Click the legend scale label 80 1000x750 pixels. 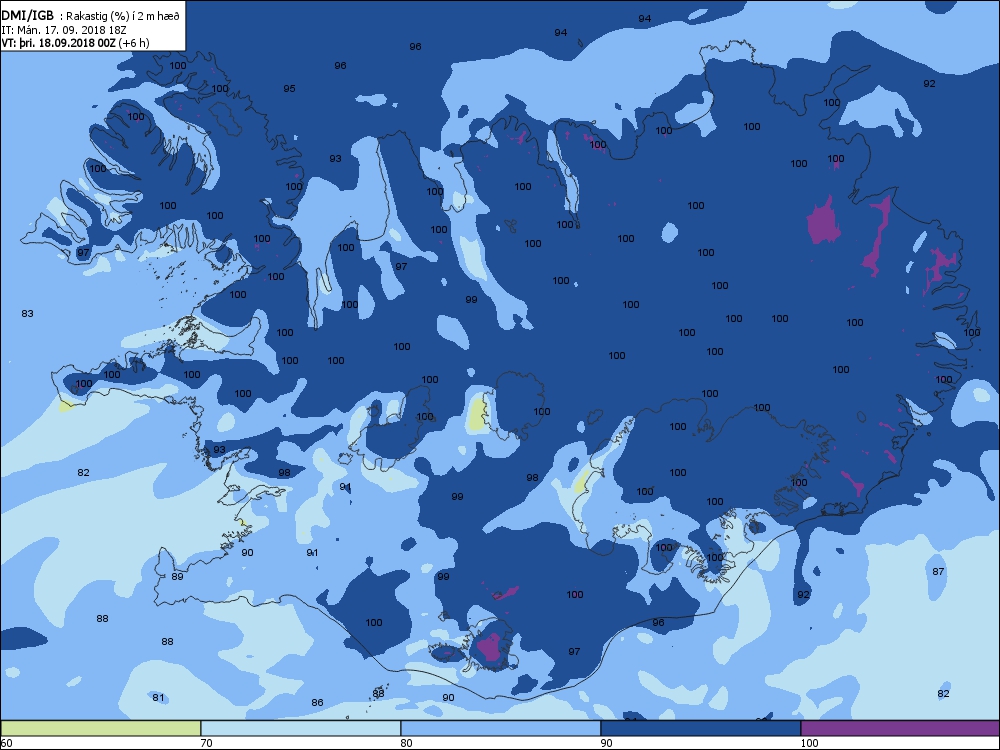(x=406, y=743)
